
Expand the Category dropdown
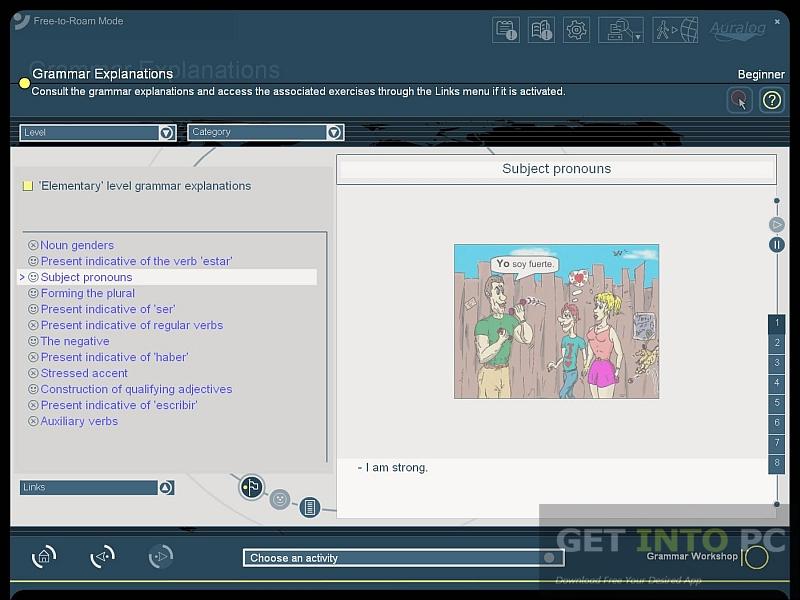[334, 132]
